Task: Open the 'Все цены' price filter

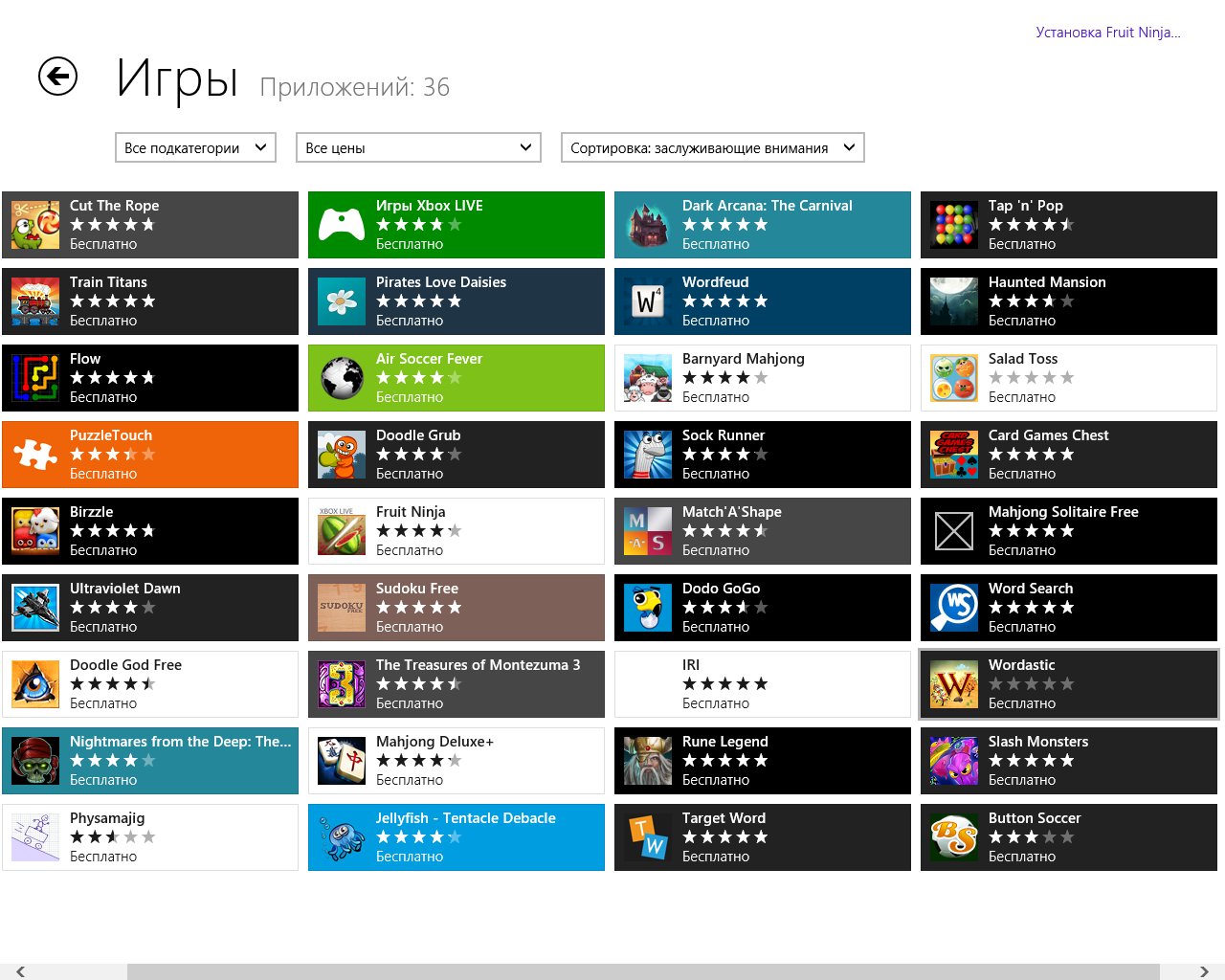Action: coord(418,147)
